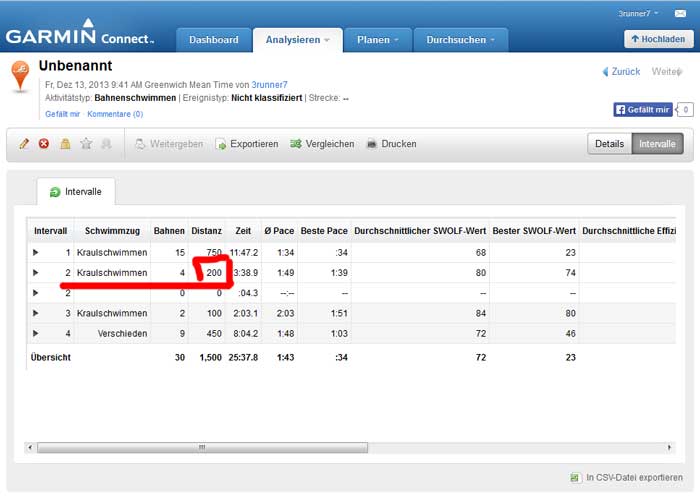Click the Zurück link
Screen dimensions: 700x499
pos(621,71)
